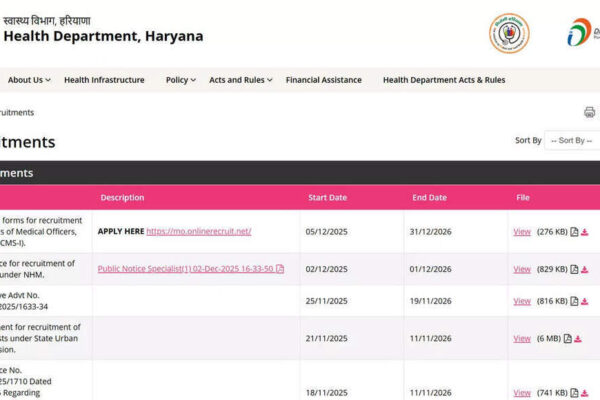This screenshot has width=600, height=400.
Task: View the file dated 05/12/2025
Action: [522, 232]
